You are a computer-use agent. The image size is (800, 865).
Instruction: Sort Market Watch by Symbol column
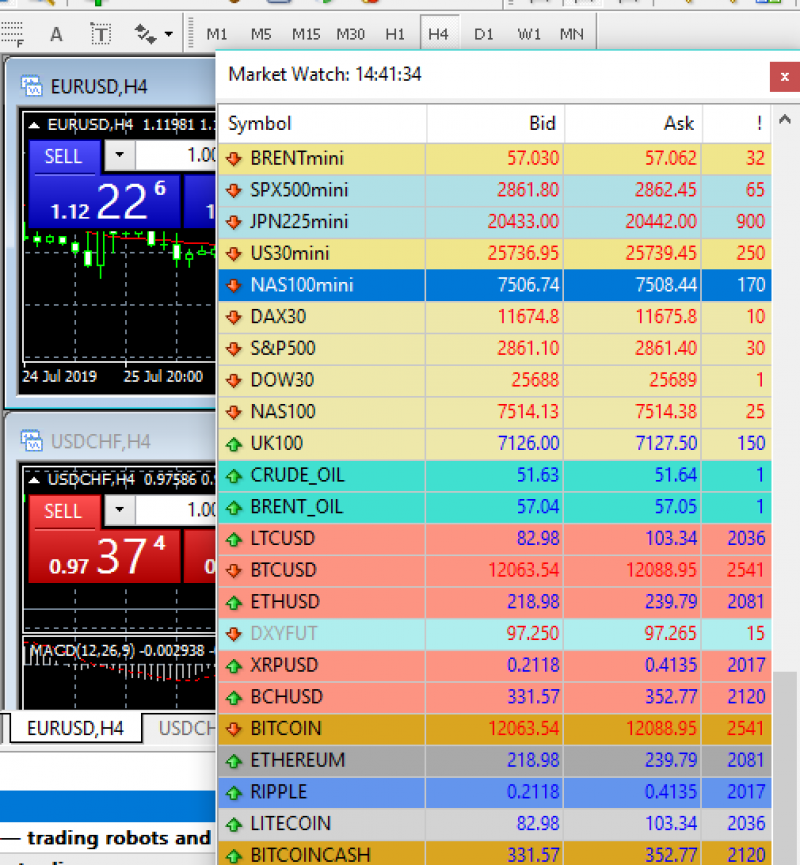tap(322, 124)
